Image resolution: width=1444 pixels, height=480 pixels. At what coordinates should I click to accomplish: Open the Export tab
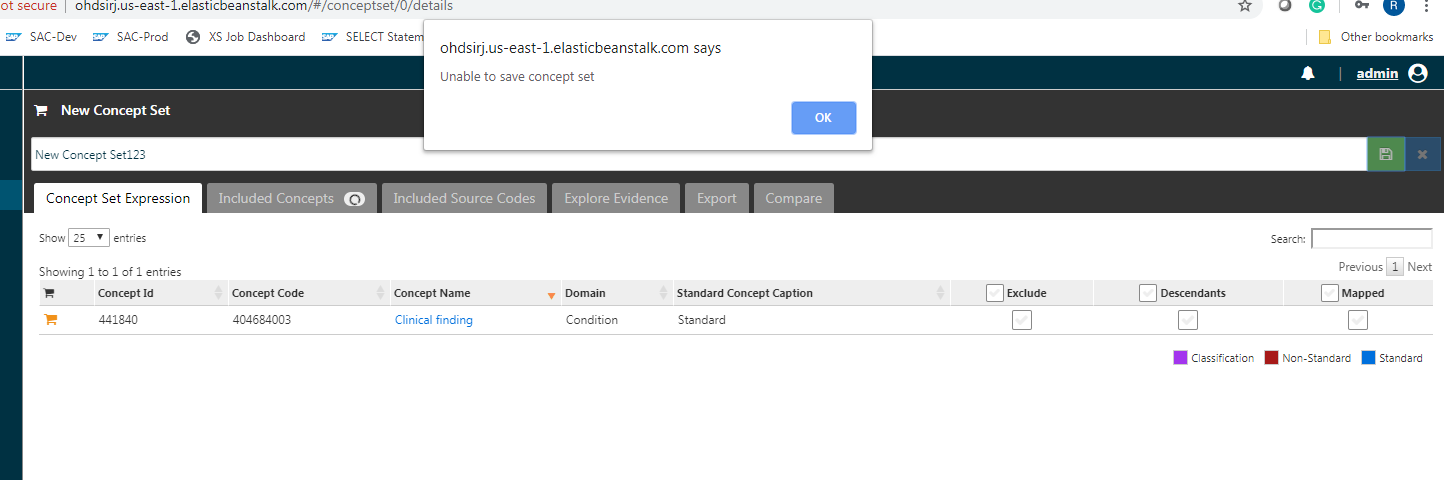tap(717, 198)
